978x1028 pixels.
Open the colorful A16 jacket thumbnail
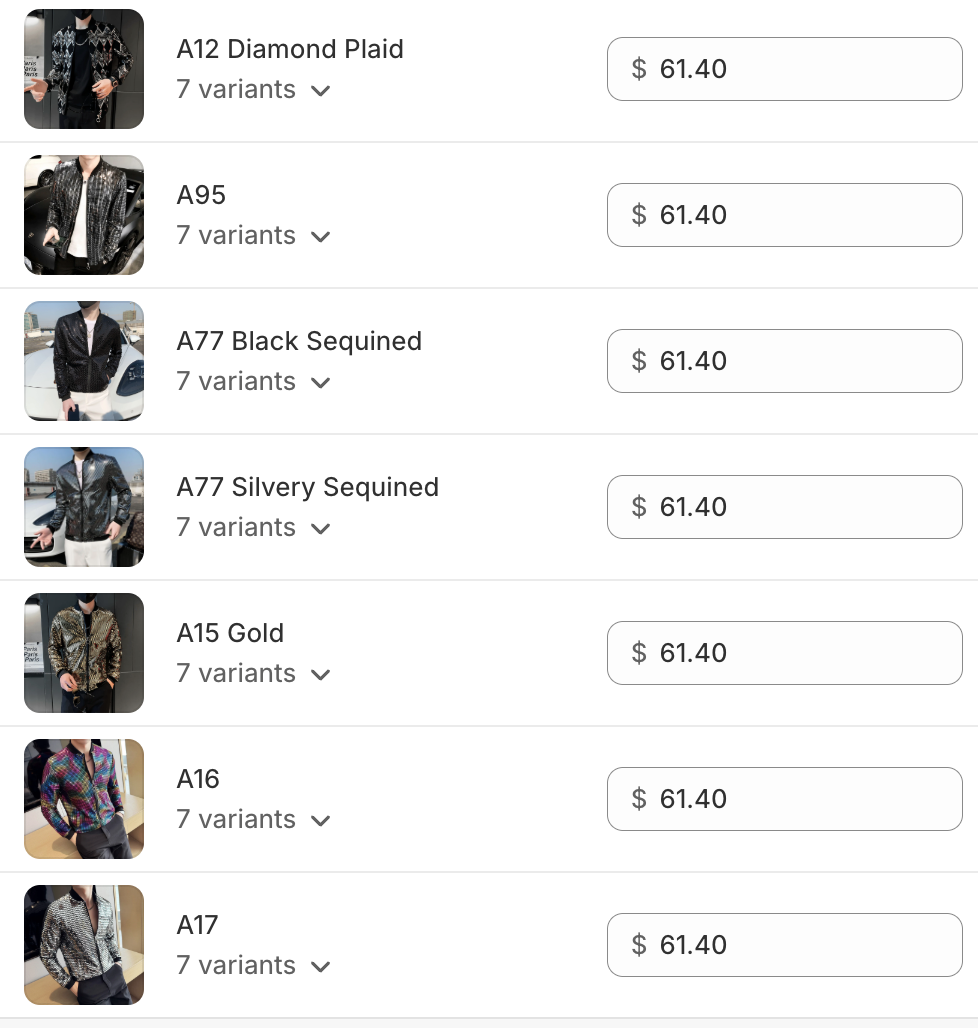click(x=84, y=799)
